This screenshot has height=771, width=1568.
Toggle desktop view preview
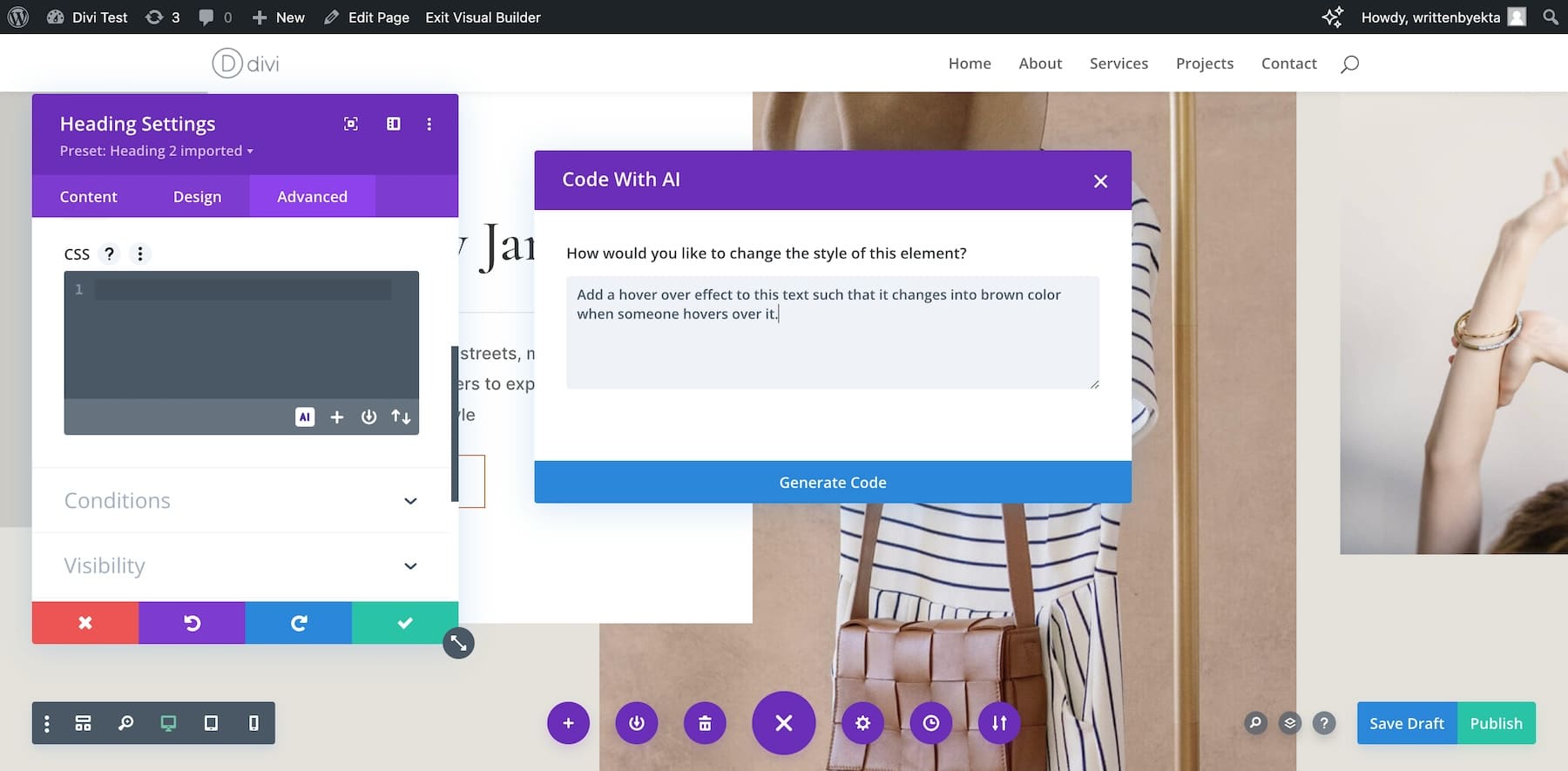click(168, 723)
